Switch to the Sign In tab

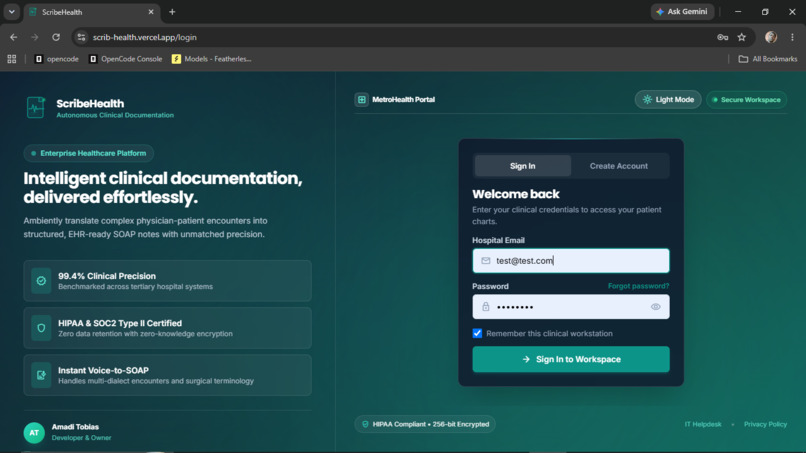click(522, 166)
